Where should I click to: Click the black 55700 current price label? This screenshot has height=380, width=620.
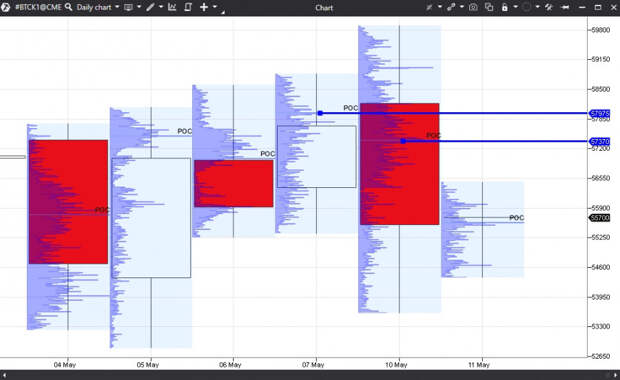pos(599,218)
